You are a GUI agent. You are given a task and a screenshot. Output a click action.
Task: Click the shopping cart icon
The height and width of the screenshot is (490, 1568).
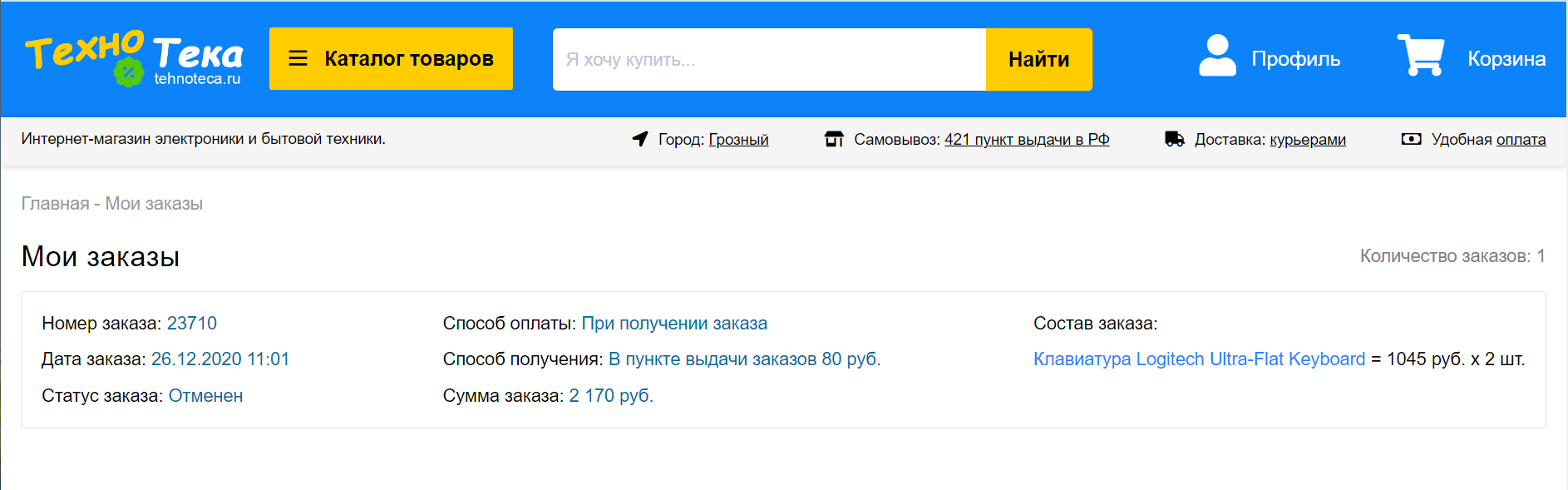click(x=1420, y=56)
